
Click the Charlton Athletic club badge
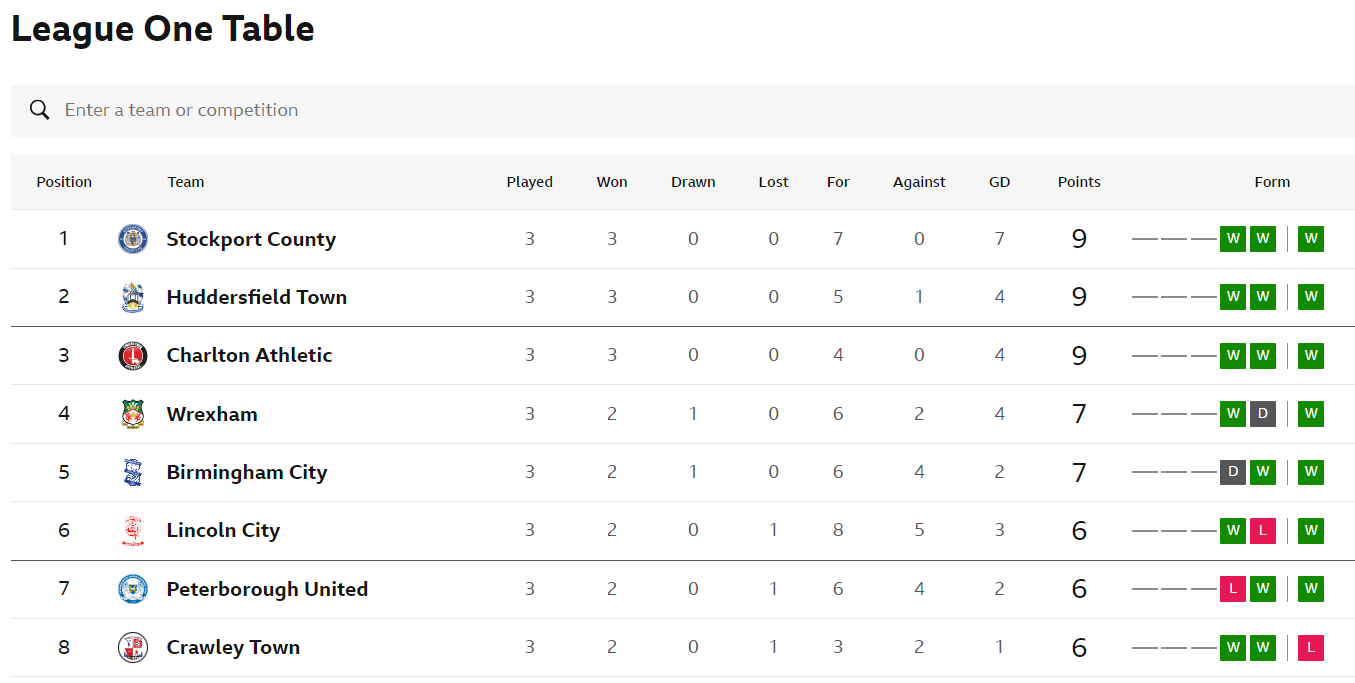pyautogui.click(x=133, y=355)
